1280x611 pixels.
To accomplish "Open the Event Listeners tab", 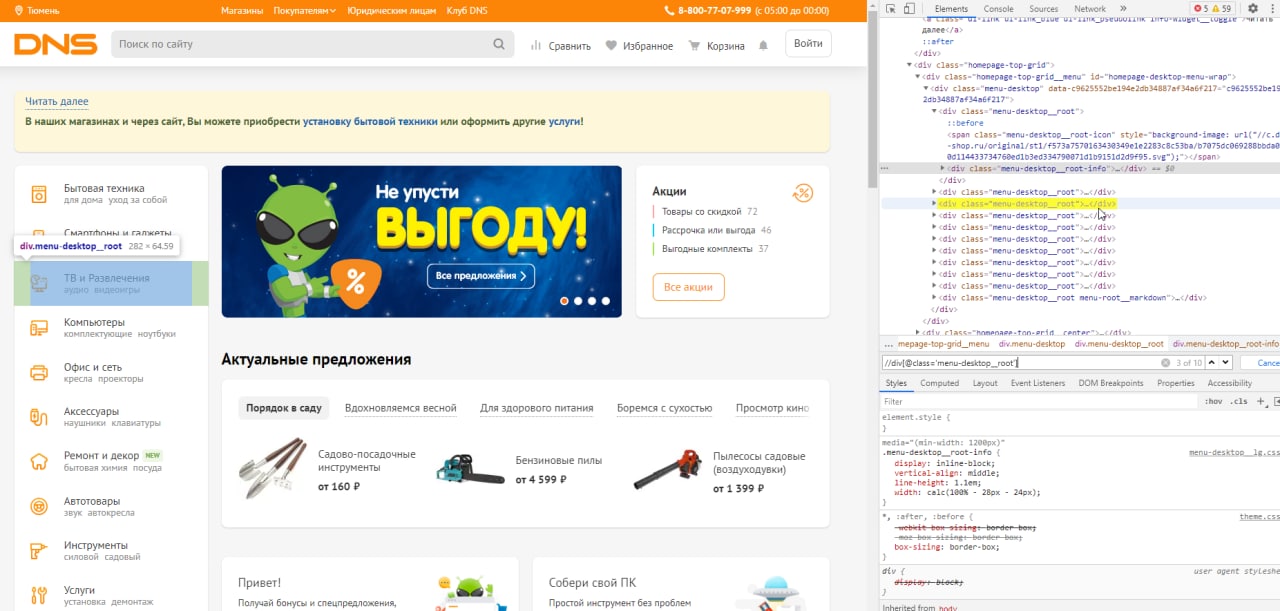I will pos(1038,383).
